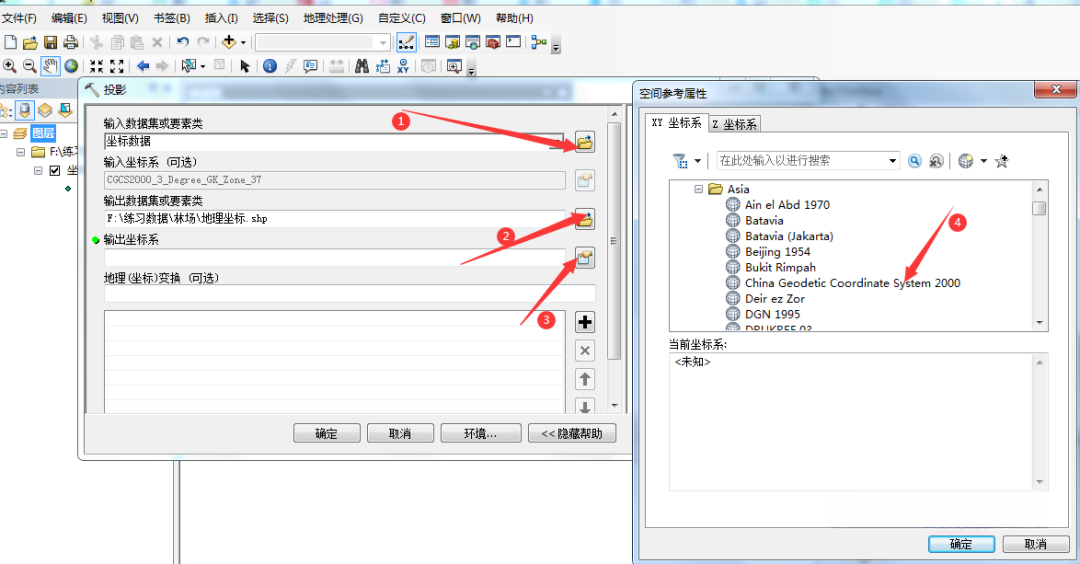Click 取消 in 空间参考属性 dialog
Screen dimensions: 1080x564
pos(1035,544)
